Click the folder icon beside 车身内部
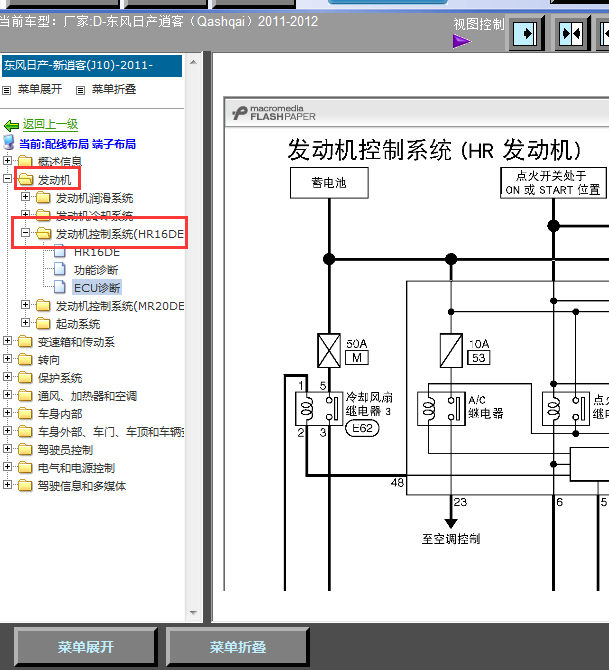The height and width of the screenshot is (670, 609). tap(25, 413)
